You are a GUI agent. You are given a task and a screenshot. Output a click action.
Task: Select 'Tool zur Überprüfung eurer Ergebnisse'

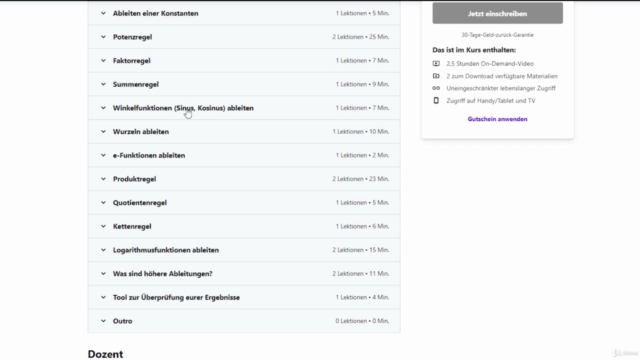(176, 298)
